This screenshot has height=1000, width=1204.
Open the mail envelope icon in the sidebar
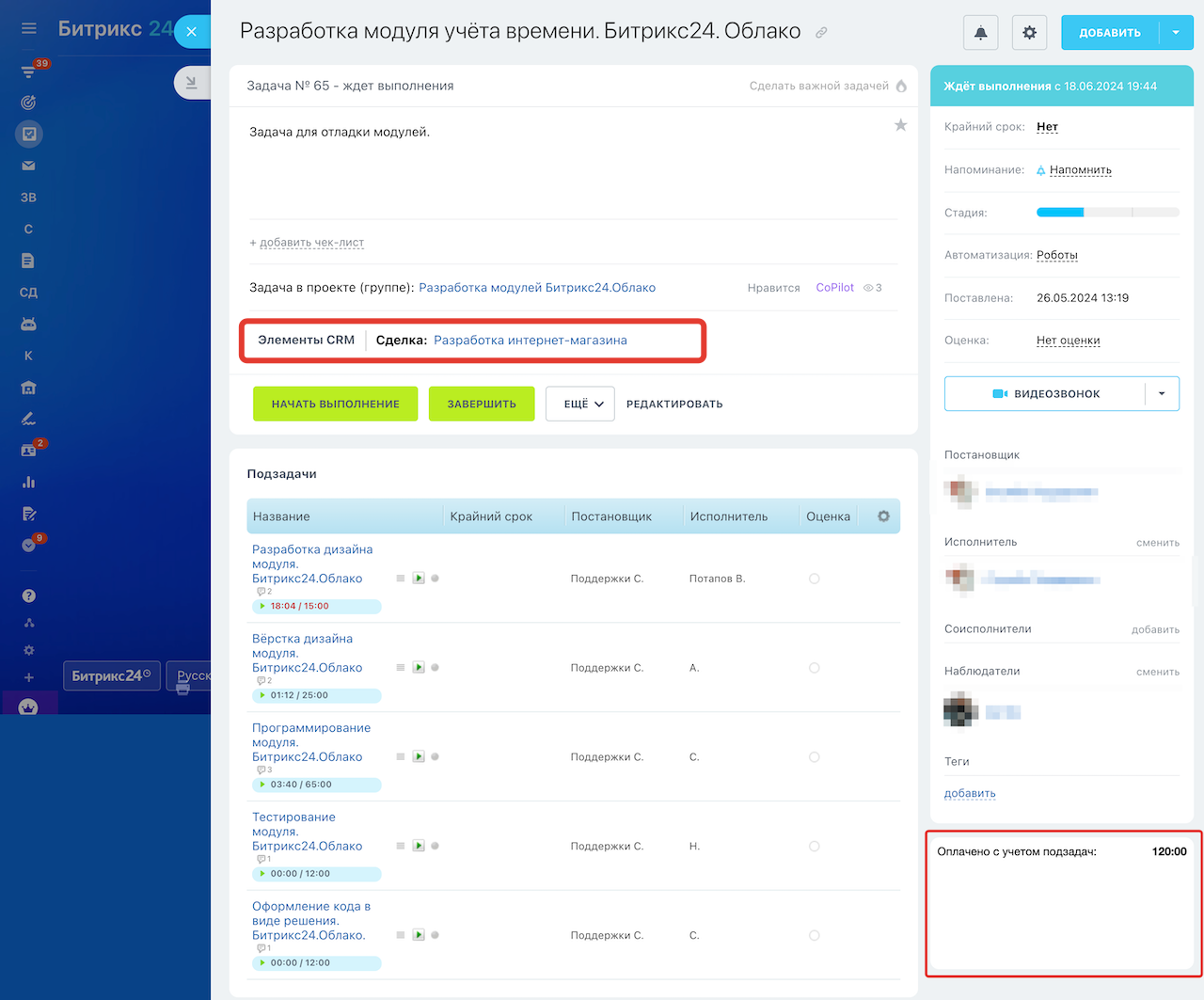click(x=28, y=166)
